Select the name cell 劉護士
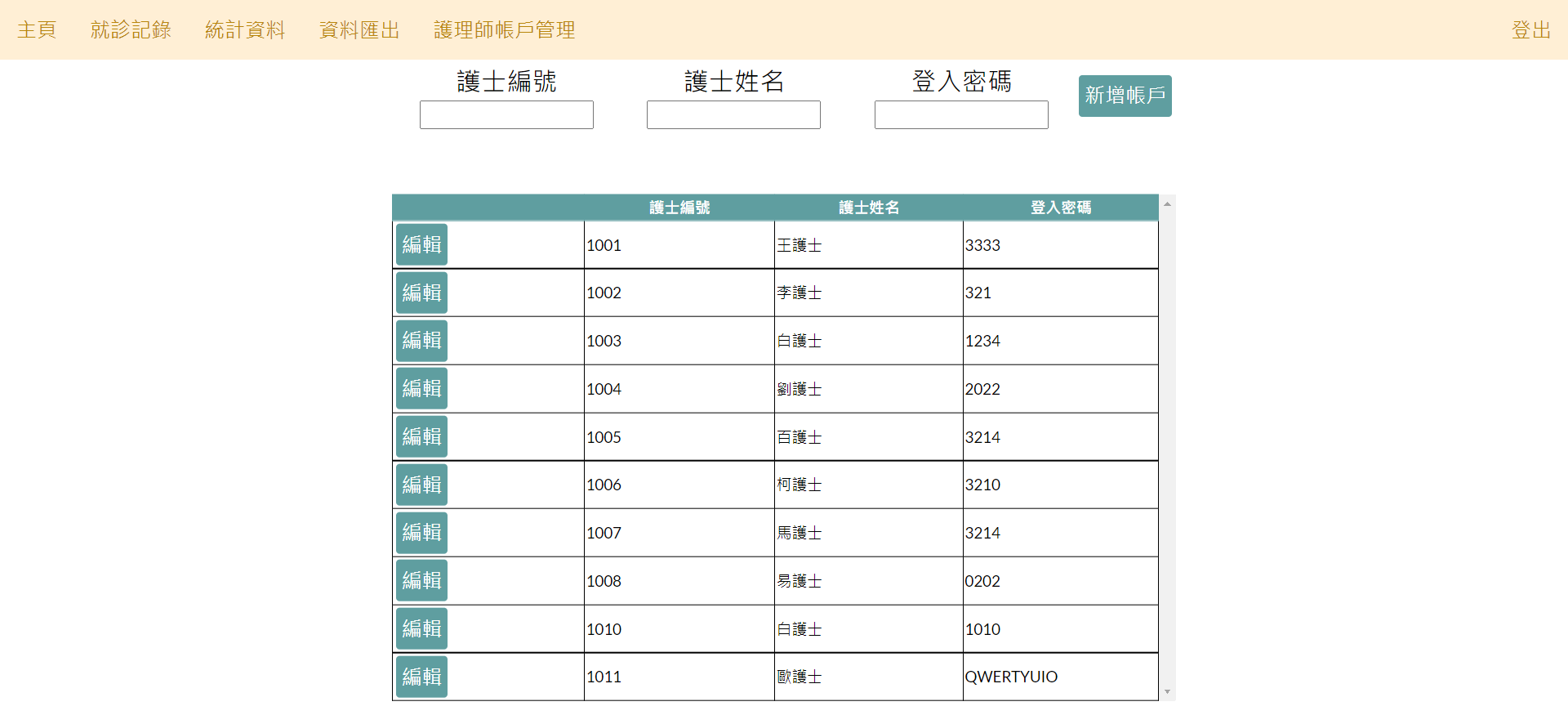This screenshot has height=724, width=1568. coord(869,389)
